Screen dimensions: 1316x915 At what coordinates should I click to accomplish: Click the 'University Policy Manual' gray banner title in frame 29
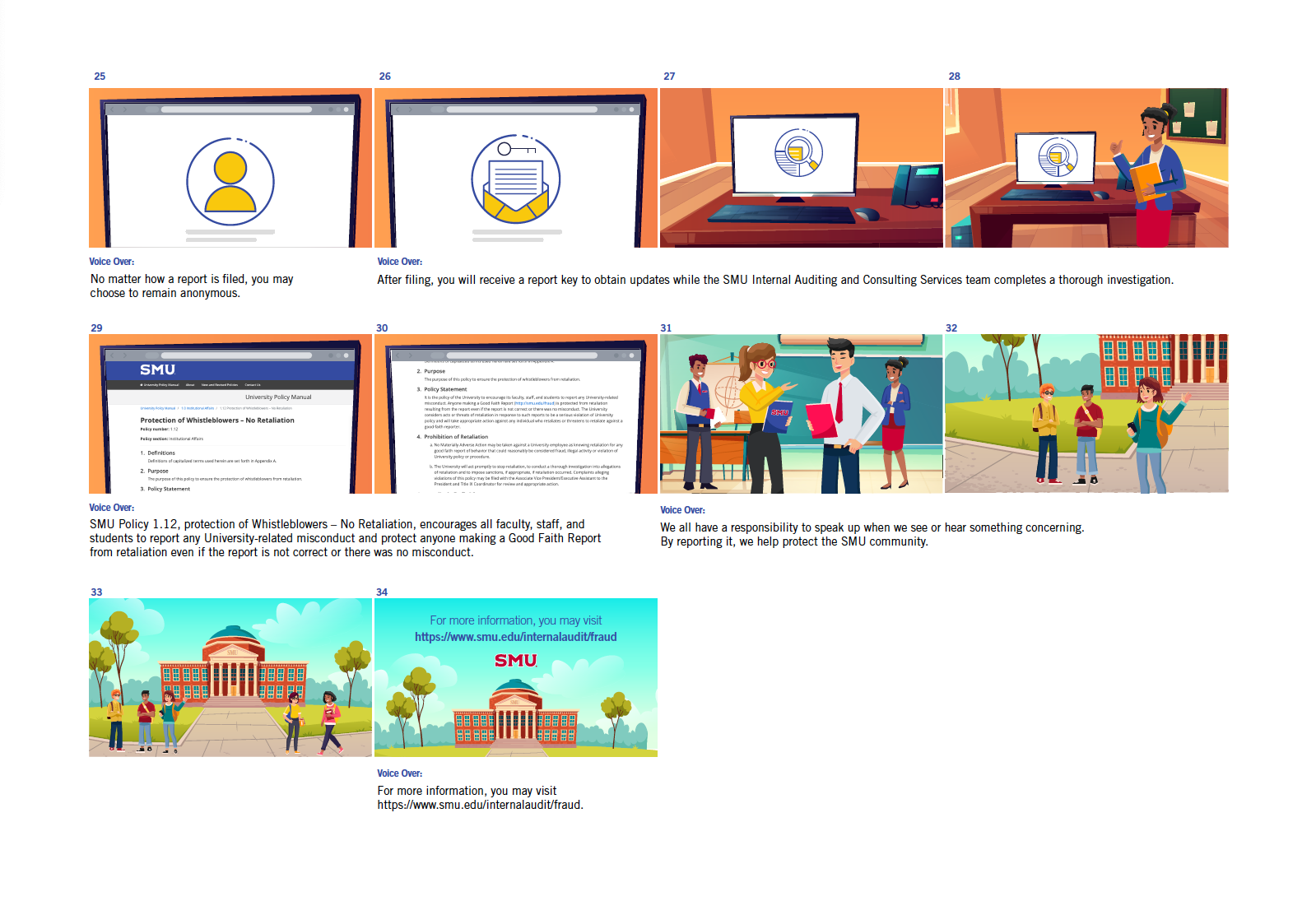tap(278, 397)
